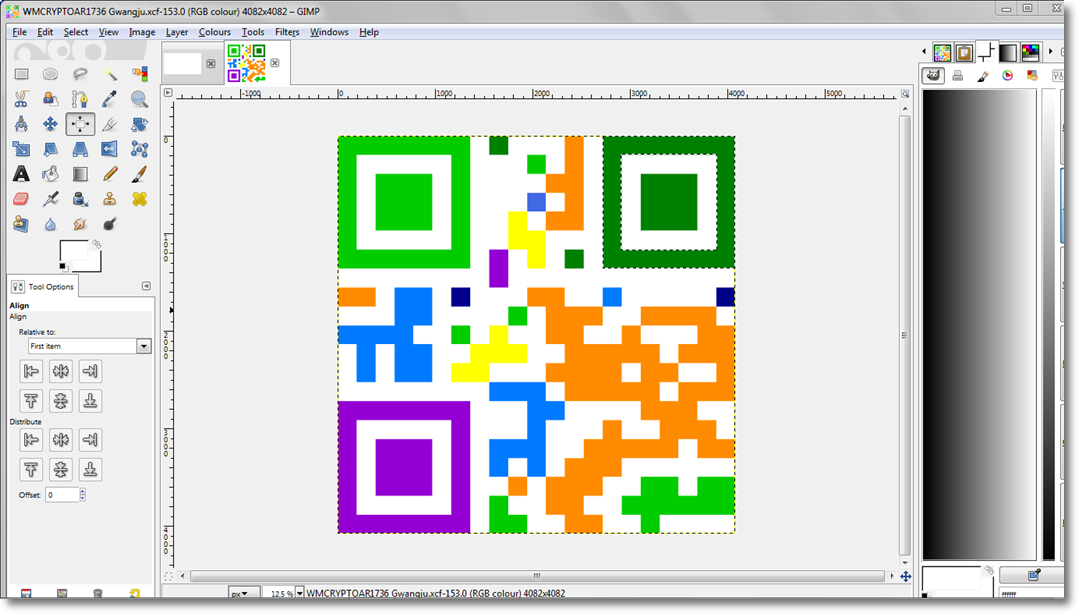Open the zoom percentage dropdown

click(299, 593)
